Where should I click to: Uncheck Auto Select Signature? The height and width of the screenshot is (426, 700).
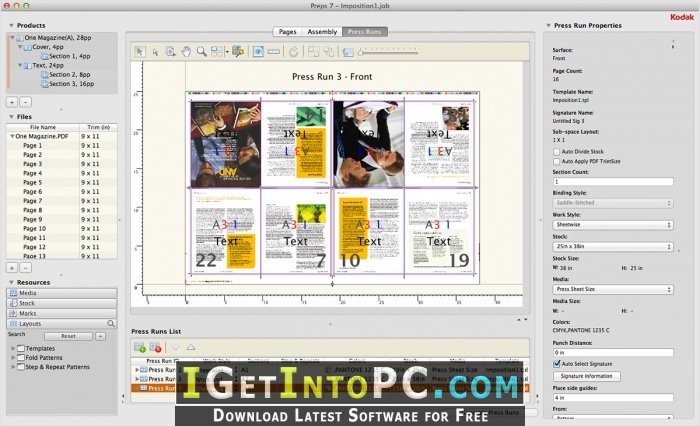pos(556,363)
